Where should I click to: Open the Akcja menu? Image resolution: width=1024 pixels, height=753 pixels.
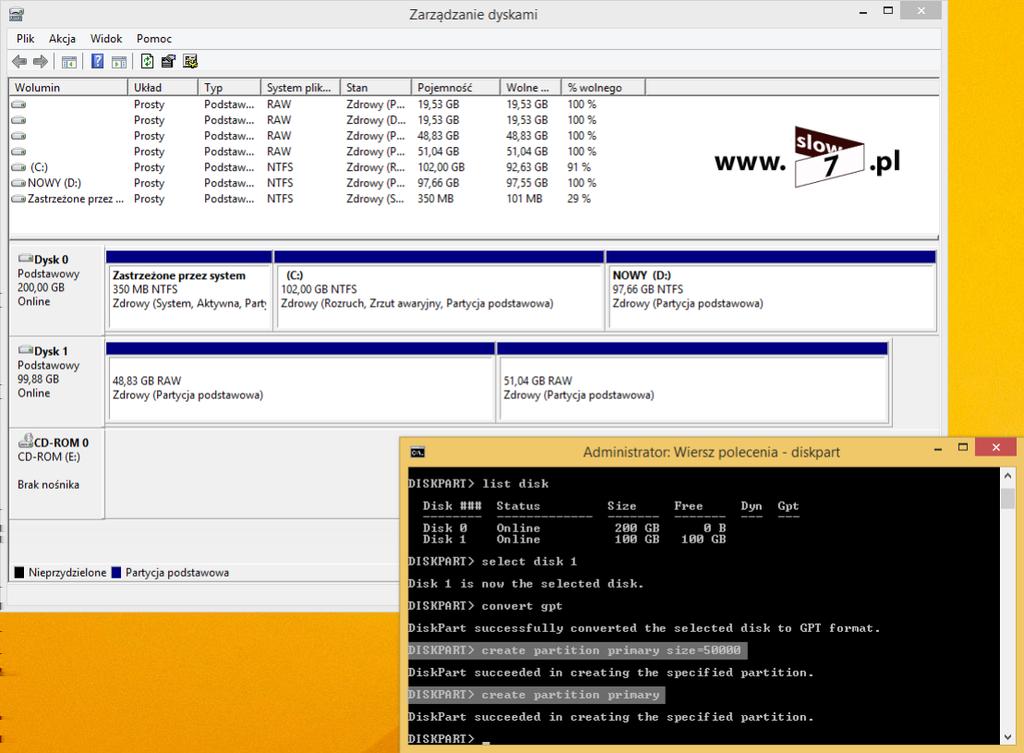tap(62, 39)
